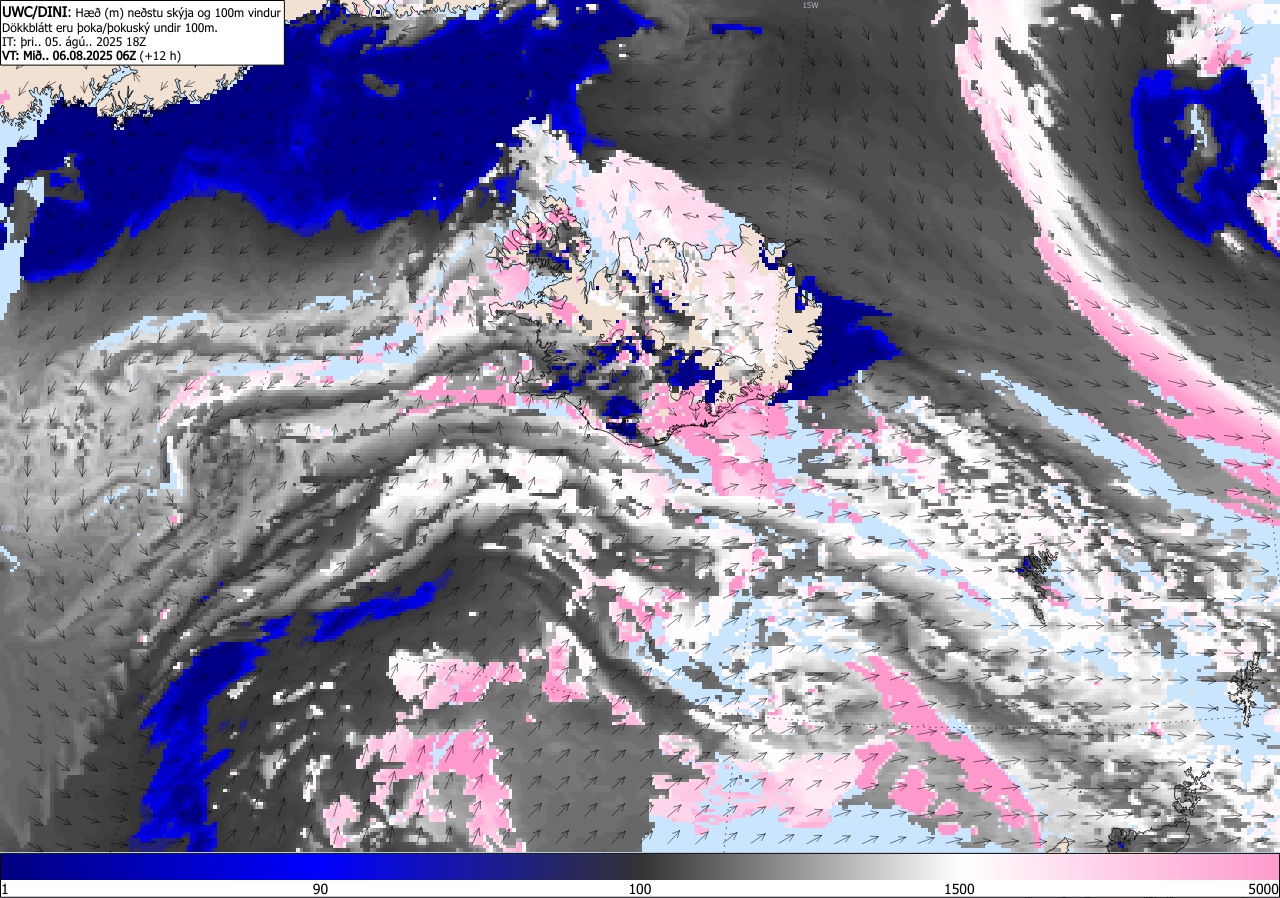Click the '90' label on the color scale
Image resolution: width=1280 pixels, height=898 pixels.
coord(320,889)
